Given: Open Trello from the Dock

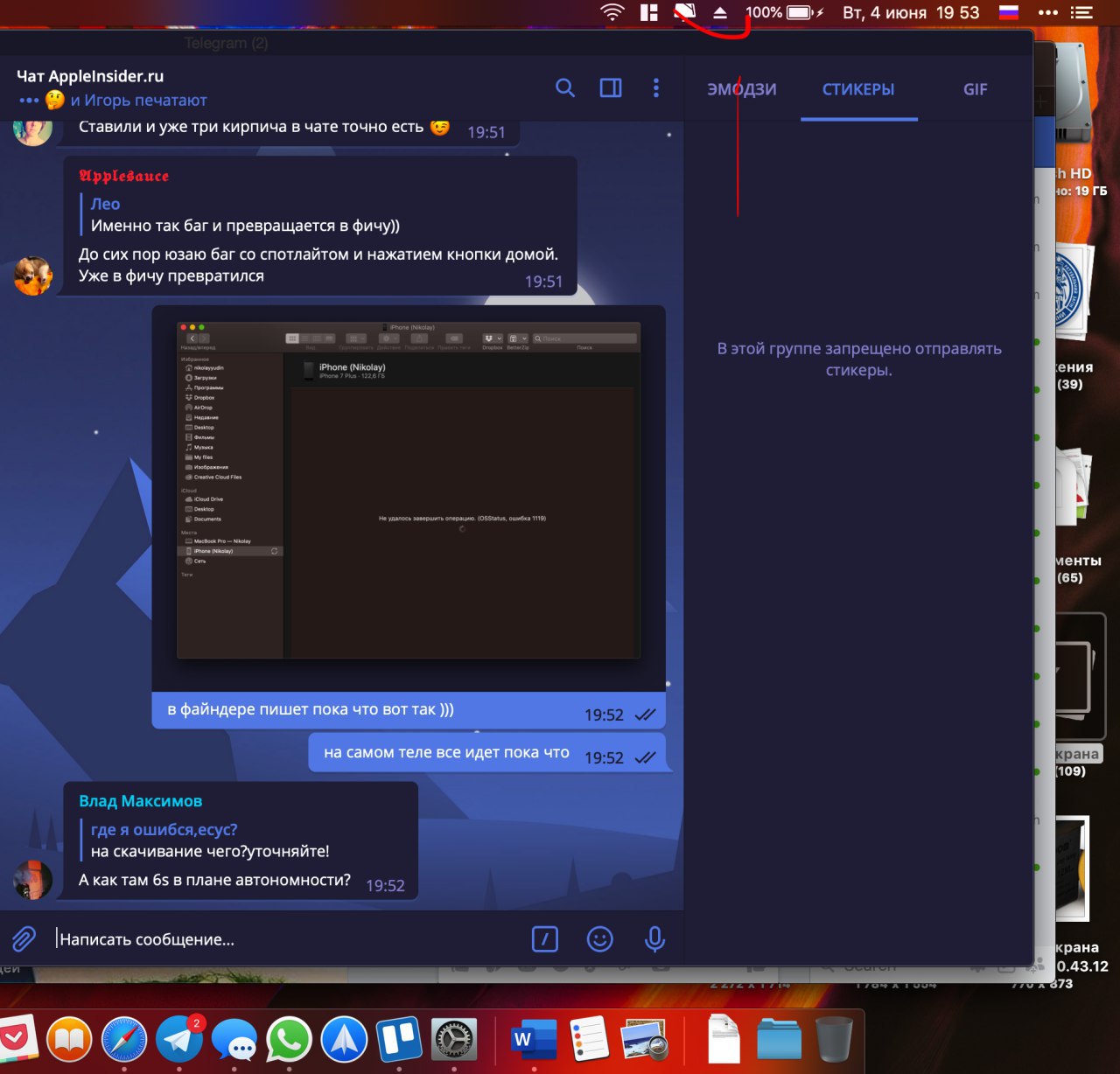Looking at the screenshot, I should click(399, 1040).
